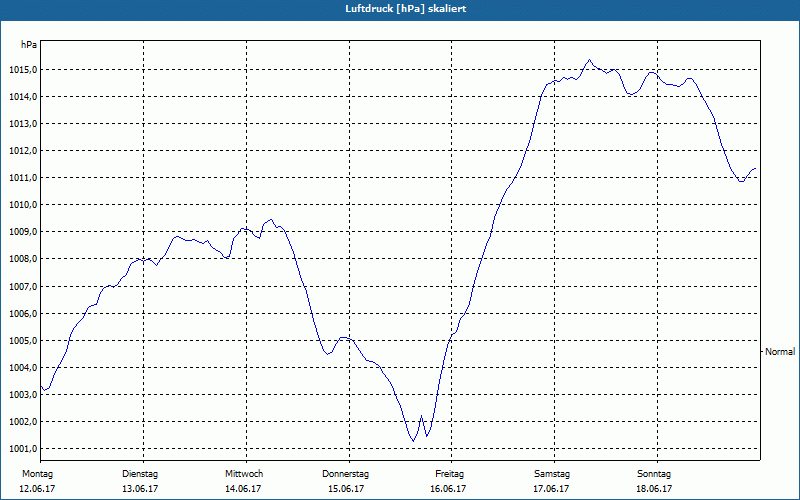This screenshot has width=800, height=500.
Task: Click the hPa unit label
Action: pos(29,45)
